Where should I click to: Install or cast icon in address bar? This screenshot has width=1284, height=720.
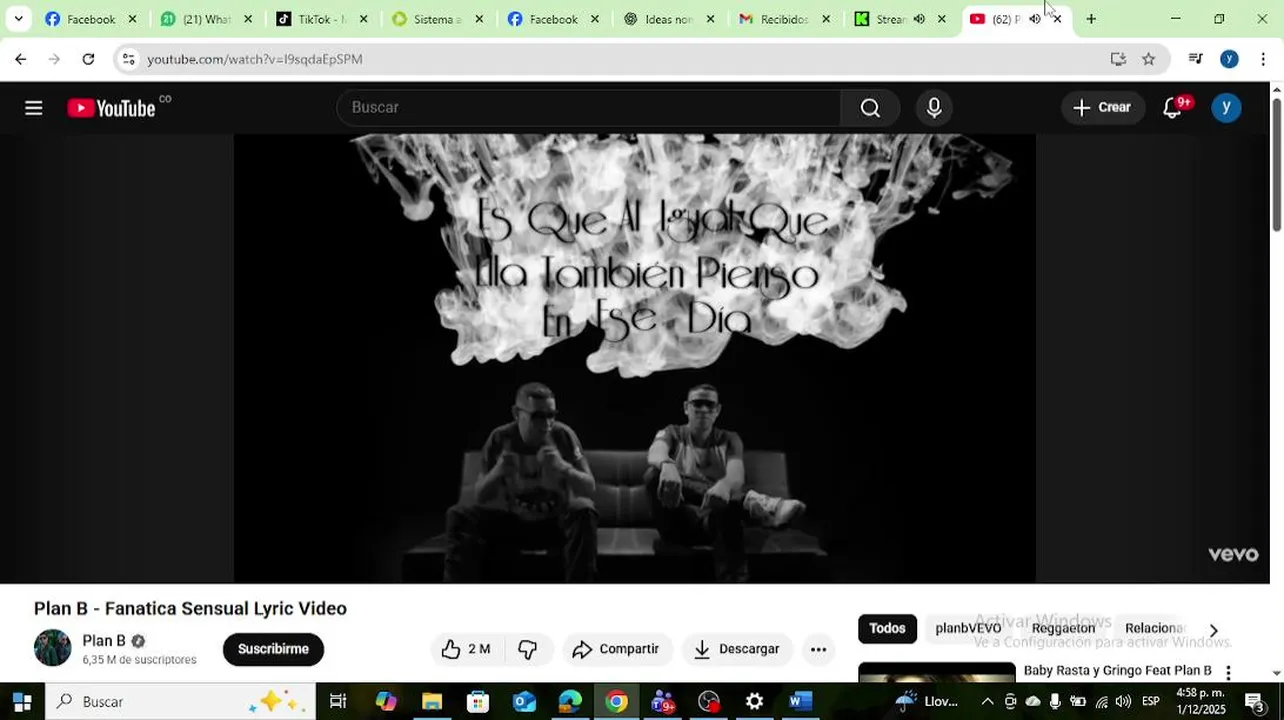[1118, 59]
